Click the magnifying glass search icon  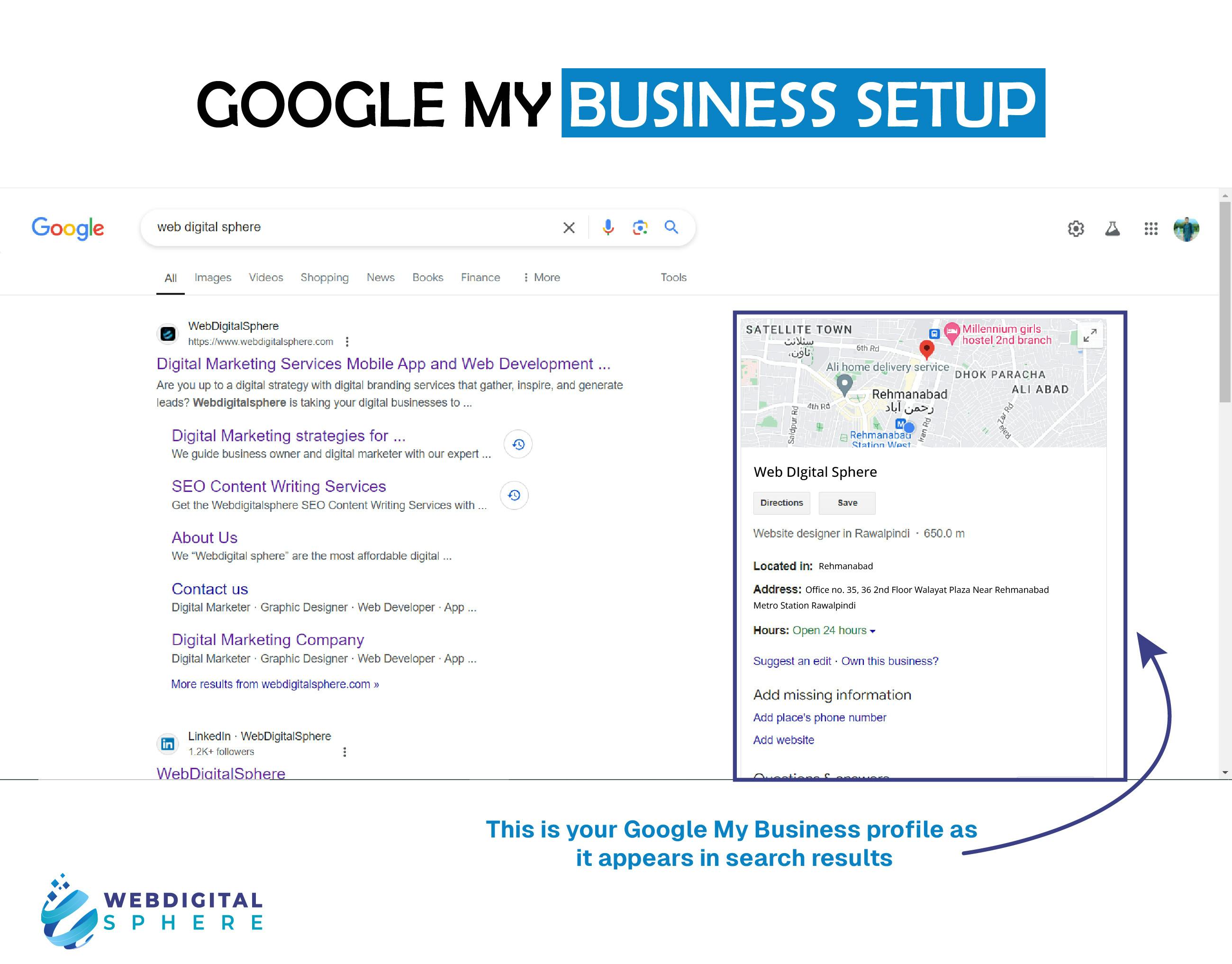[671, 227]
